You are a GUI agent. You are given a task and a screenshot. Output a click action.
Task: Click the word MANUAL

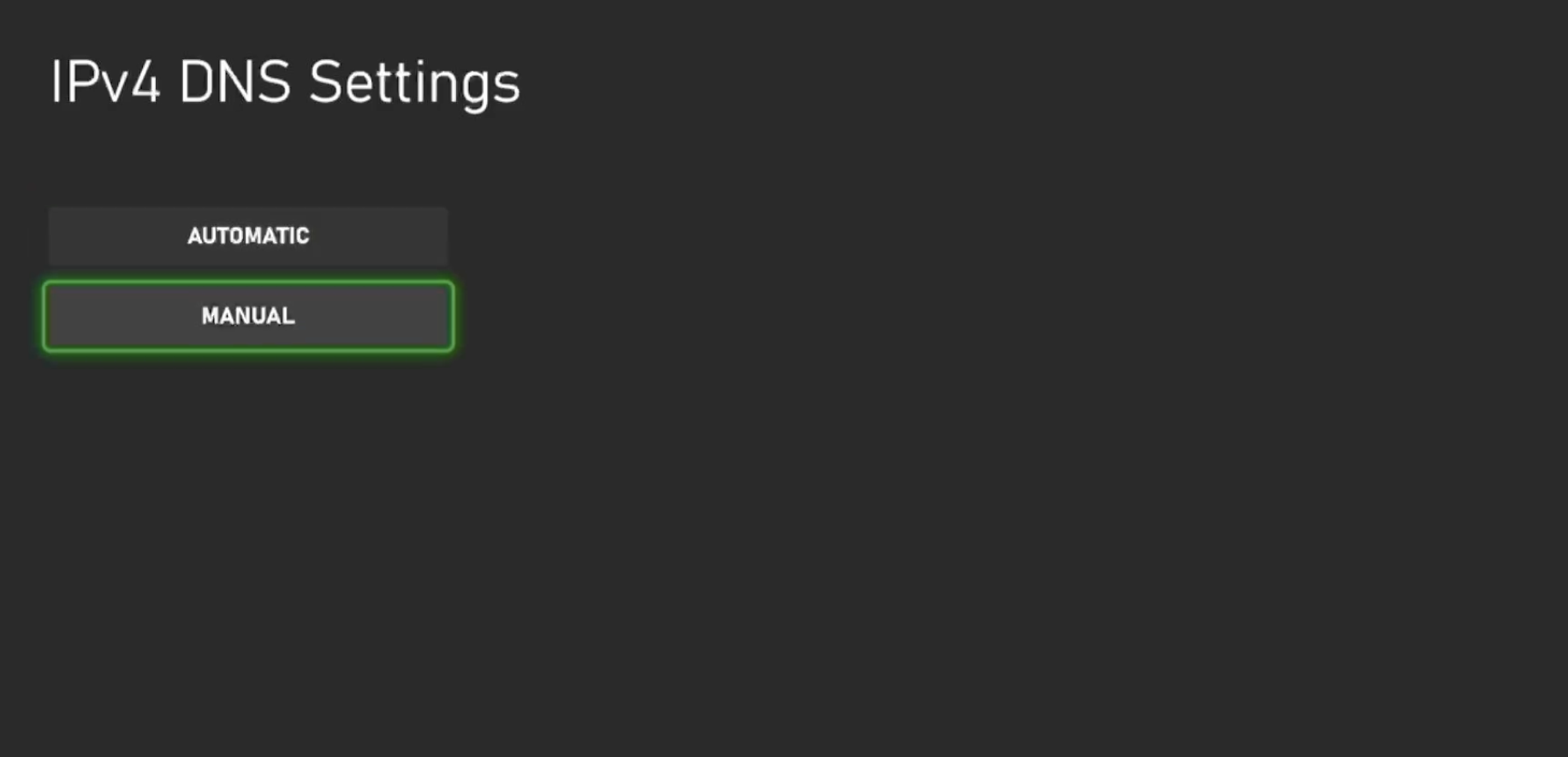coord(248,316)
